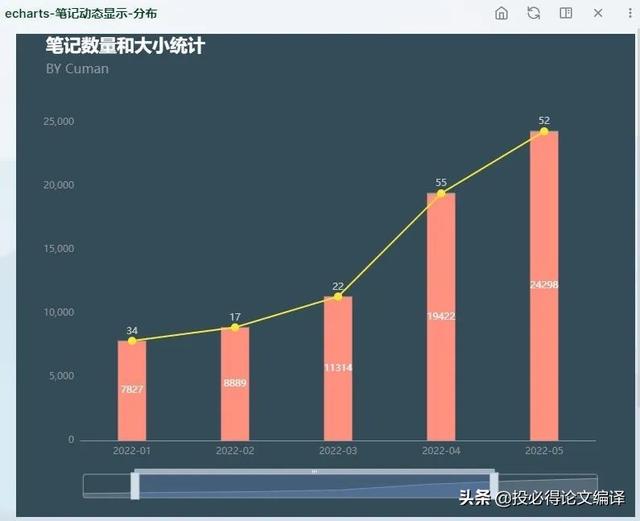
Task: Click the y-axis label 10,000
Action: (x=59, y=312)
